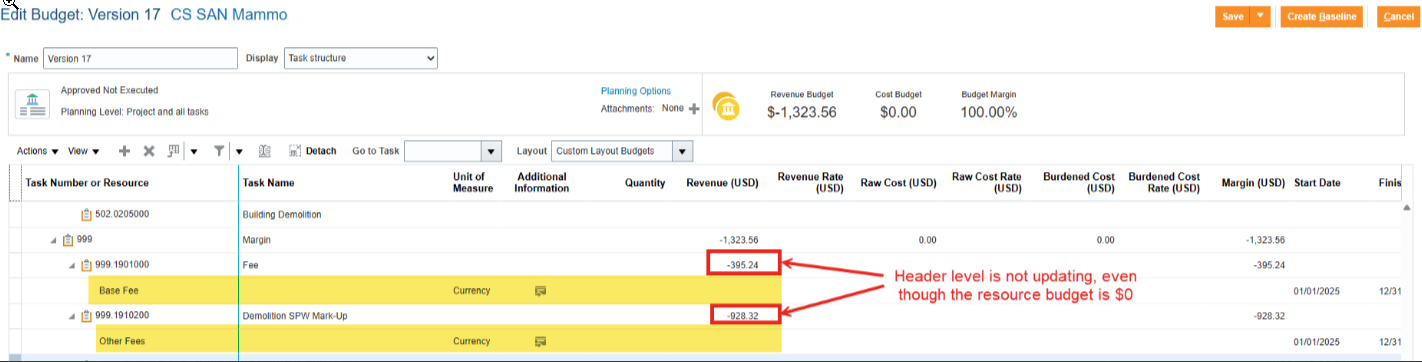The image size is (1422, 362).
Task: Click the Save button
Action: [x=1232, y=16]
